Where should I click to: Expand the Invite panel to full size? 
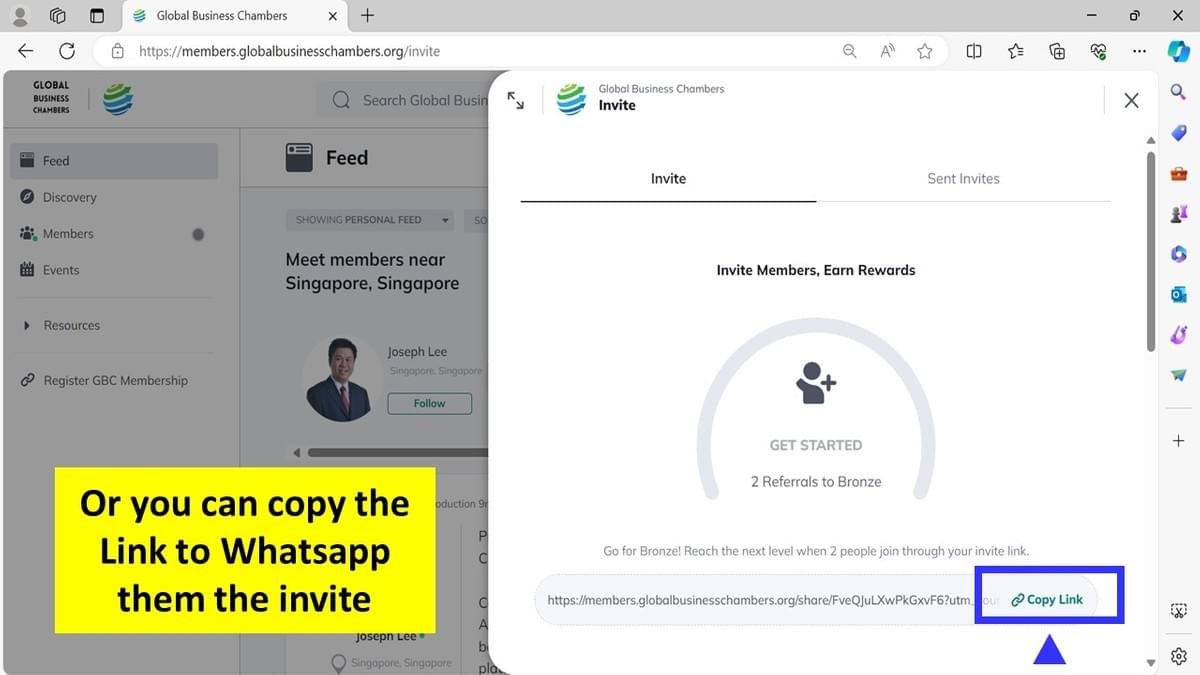(516, 100)
